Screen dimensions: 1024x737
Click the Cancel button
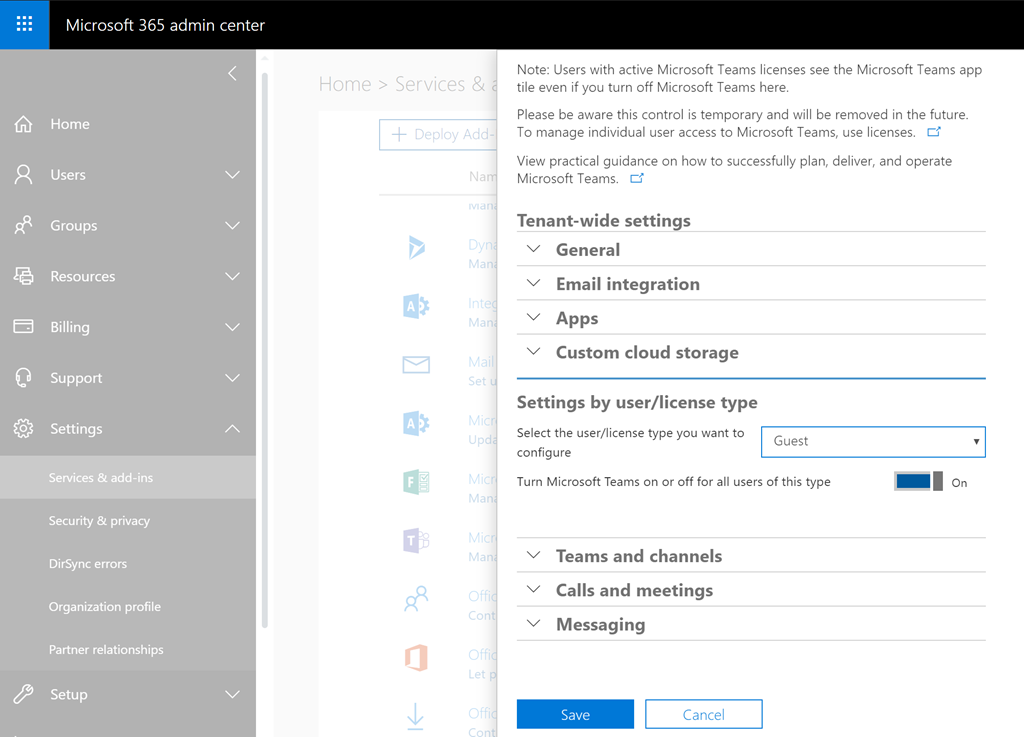pos(703,714)
